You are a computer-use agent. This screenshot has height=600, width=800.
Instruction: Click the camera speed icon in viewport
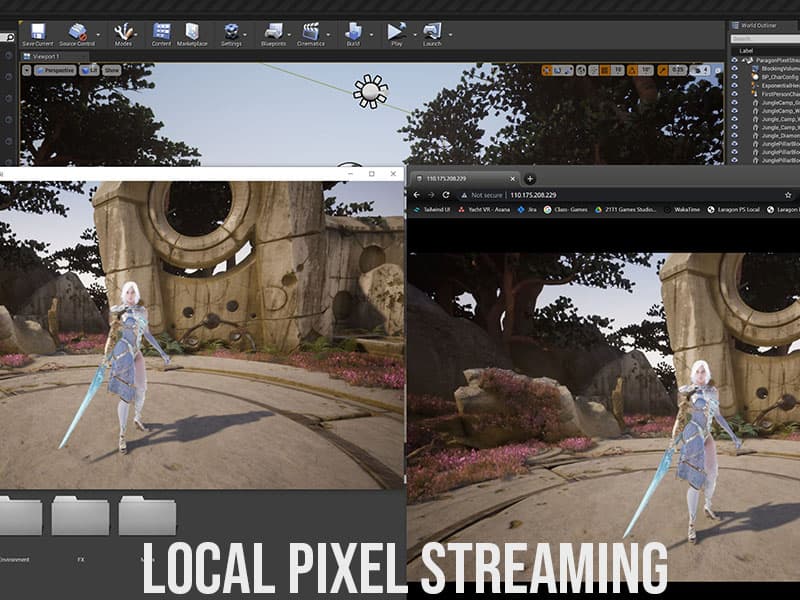click(697, 70)
